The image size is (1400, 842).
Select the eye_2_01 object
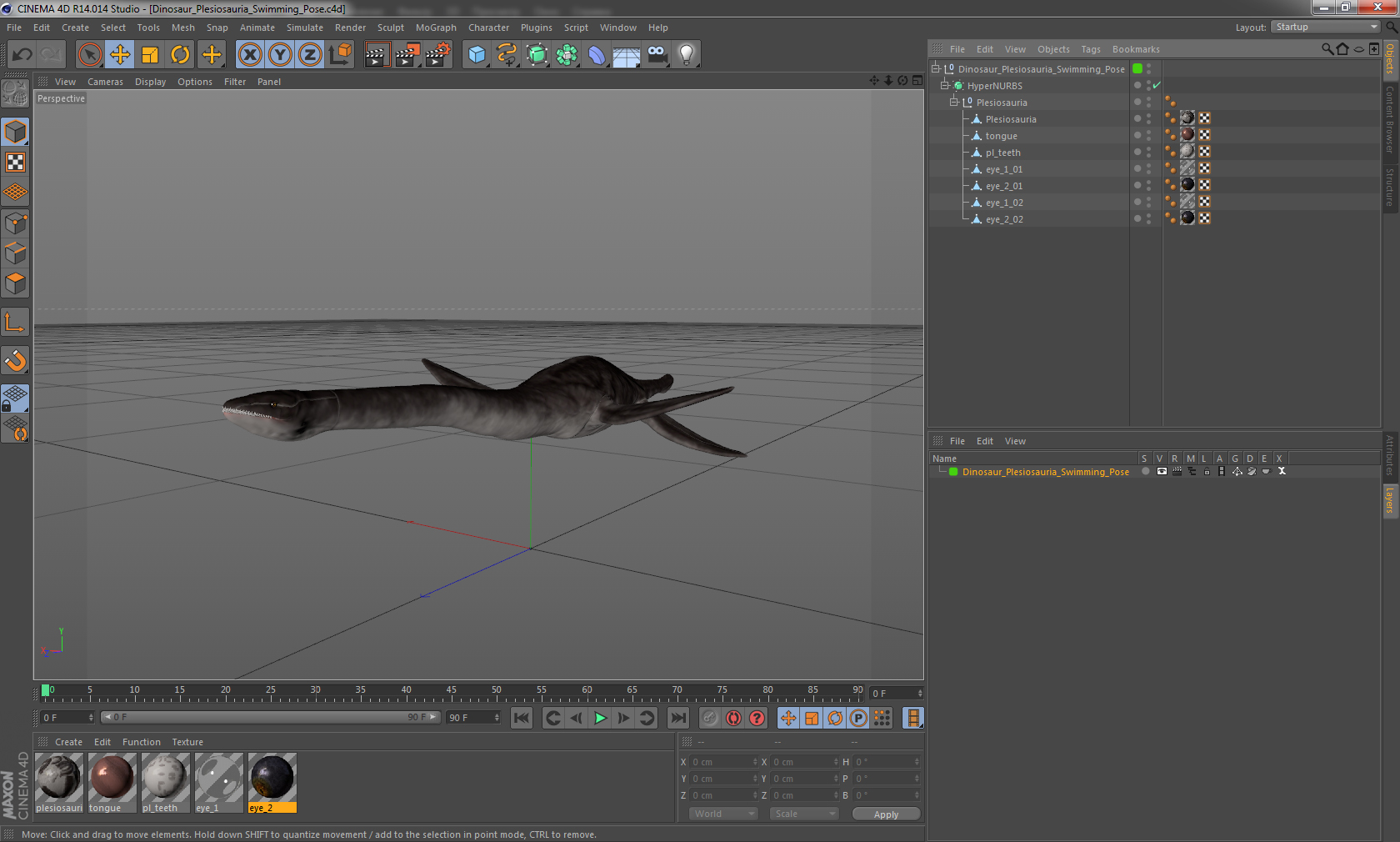click(x=1003, y=186)
